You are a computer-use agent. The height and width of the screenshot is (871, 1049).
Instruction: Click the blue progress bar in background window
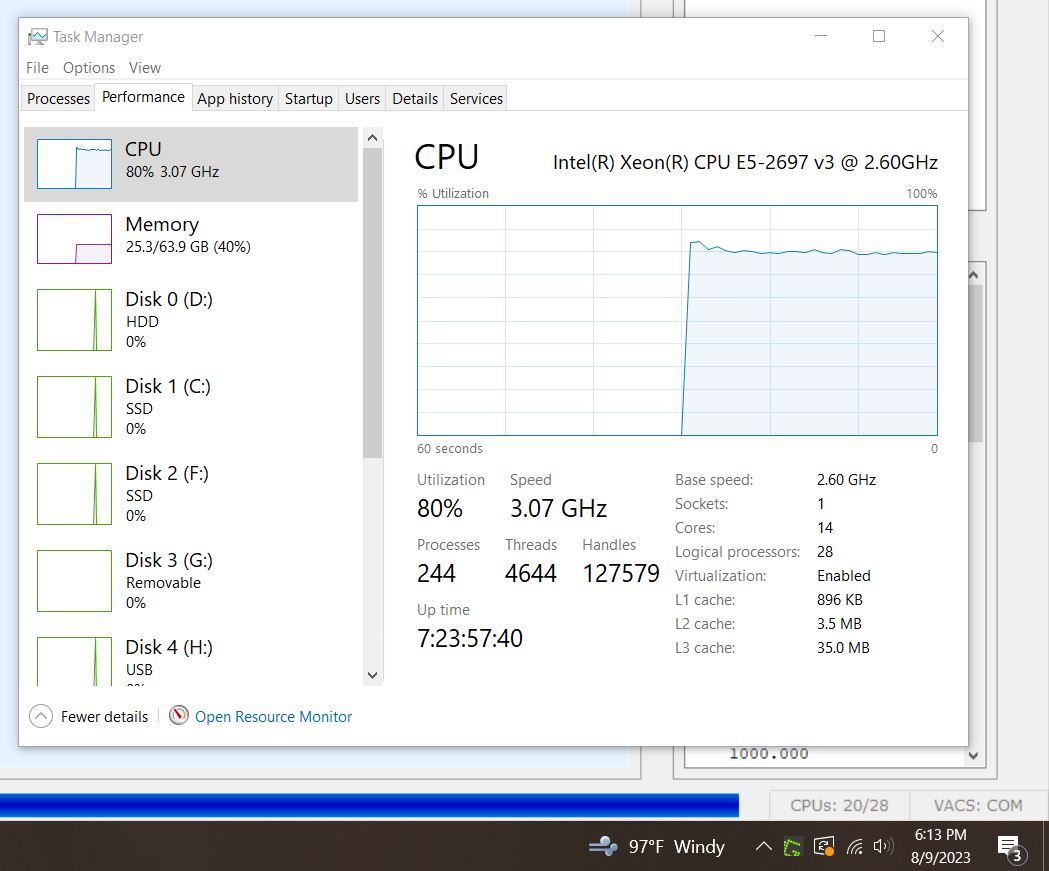[x=369, y=805]
